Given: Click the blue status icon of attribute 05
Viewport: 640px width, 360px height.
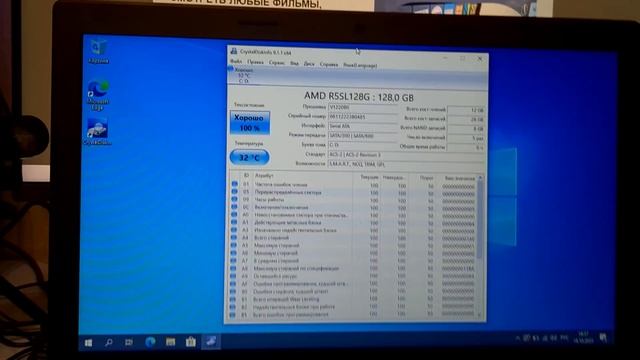Looking at the screenshot, I should point(235,192).
